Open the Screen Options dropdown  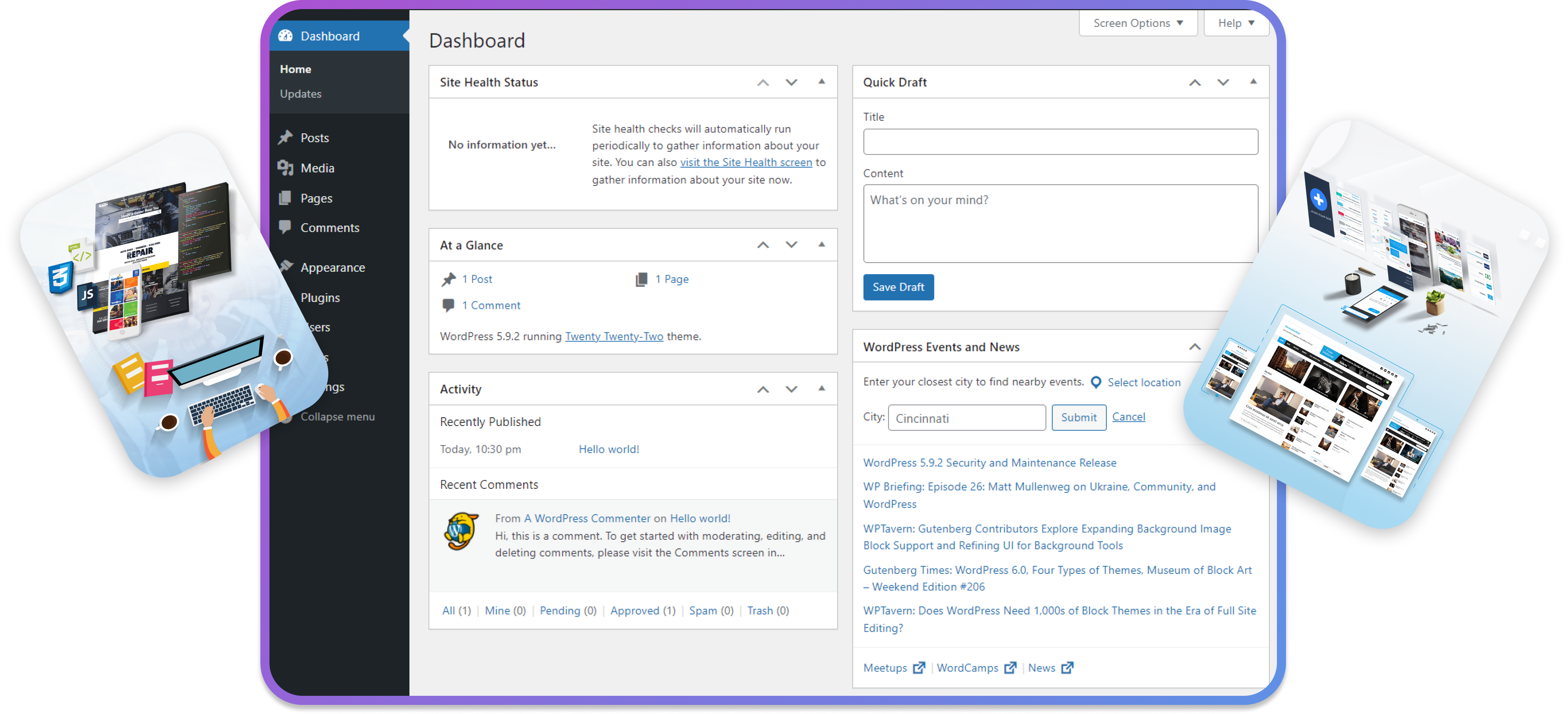click(1138, 23)
